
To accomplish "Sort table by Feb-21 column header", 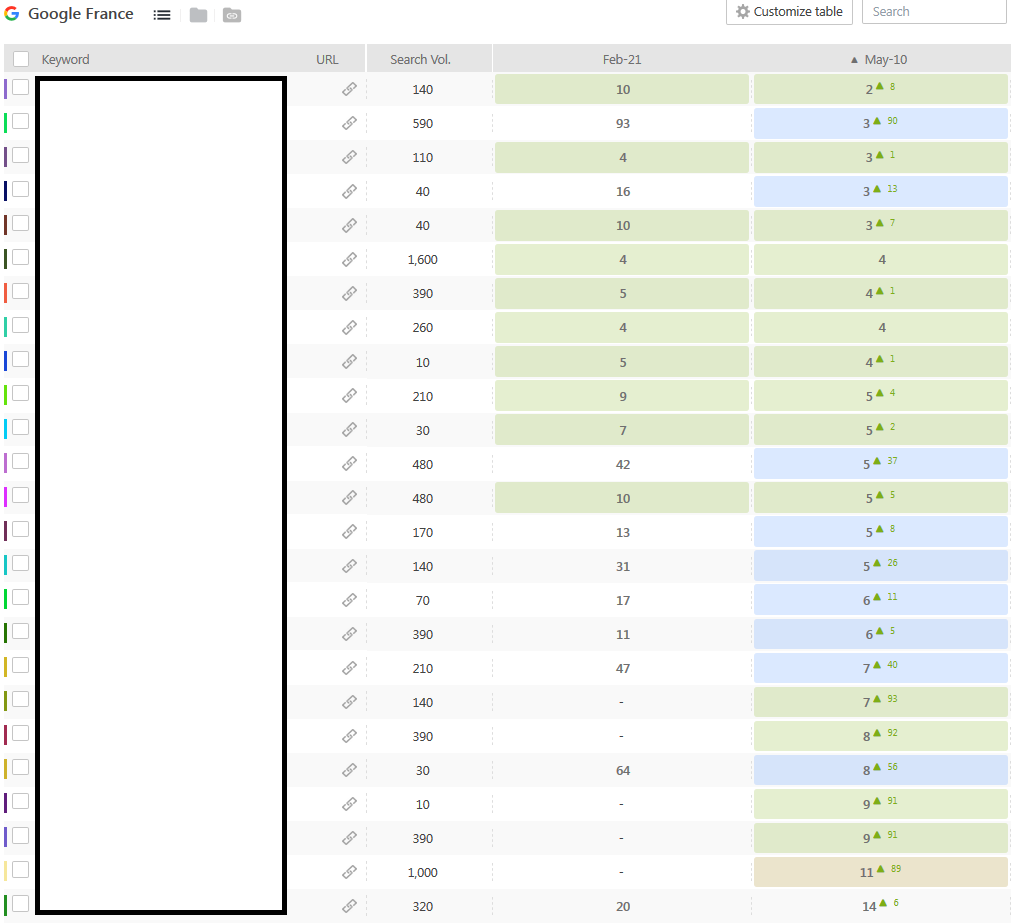I will [x=622, y=59].
